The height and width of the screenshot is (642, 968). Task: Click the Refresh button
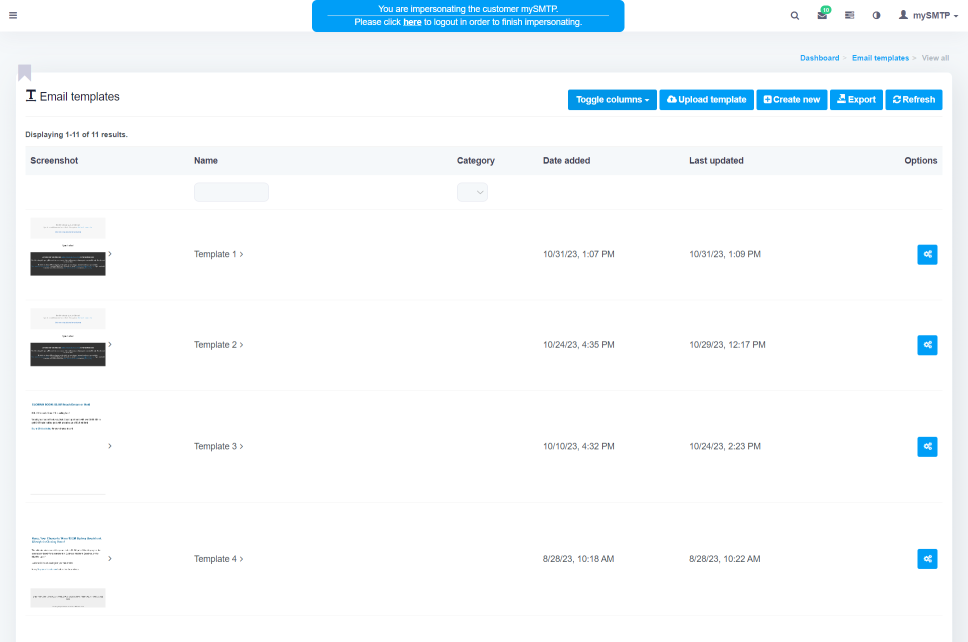[x=913, y=99]
